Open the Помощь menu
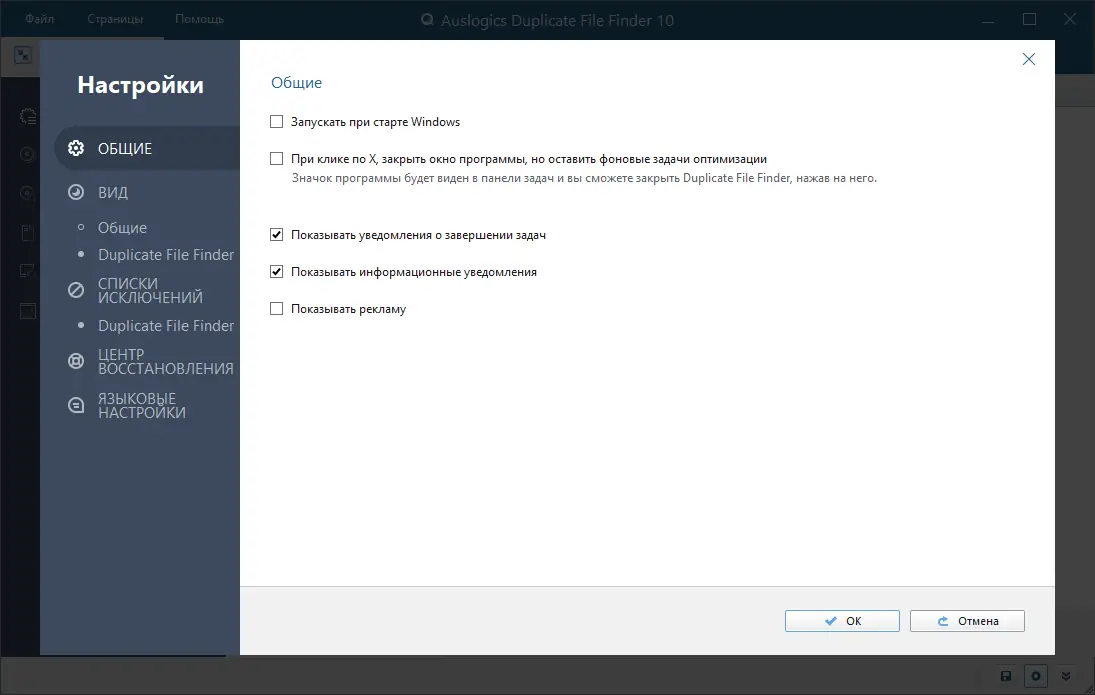This screenshot has width=1095, height=695. (x=200, y=19)
